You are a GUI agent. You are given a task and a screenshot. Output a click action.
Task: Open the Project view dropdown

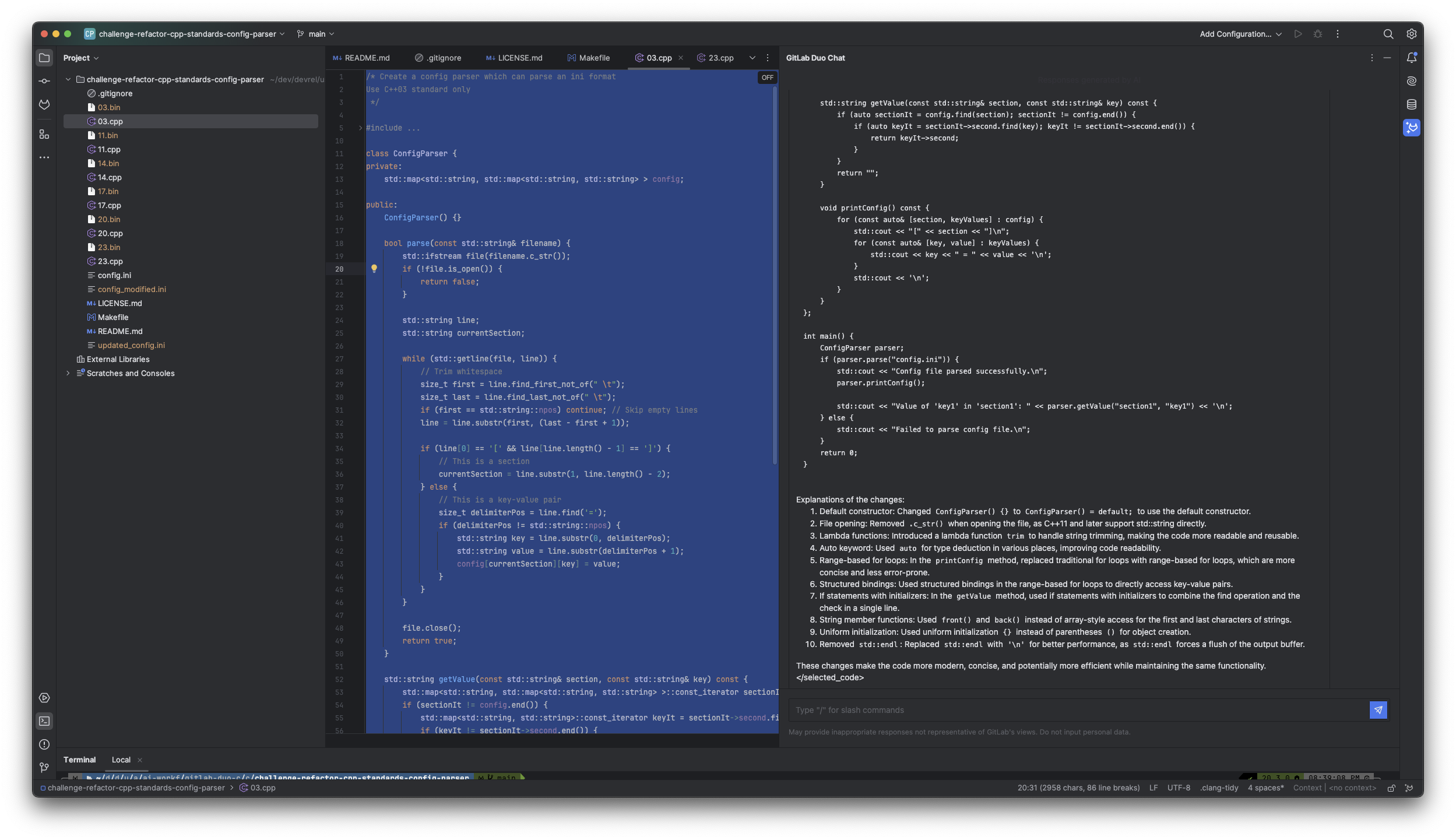(x=81, y=58)
